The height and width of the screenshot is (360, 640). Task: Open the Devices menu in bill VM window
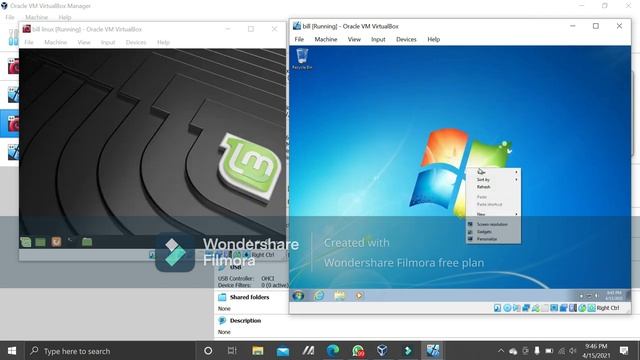pyautogui.click(x=406, y=39)
